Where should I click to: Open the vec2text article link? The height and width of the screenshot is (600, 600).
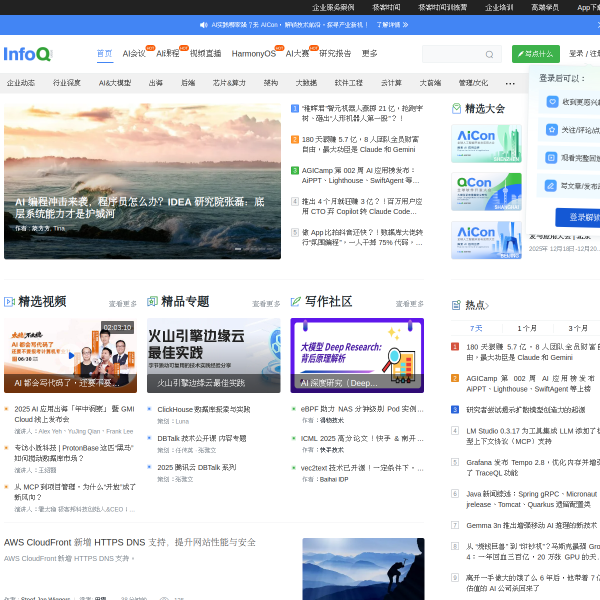click(x=362, y=468)
